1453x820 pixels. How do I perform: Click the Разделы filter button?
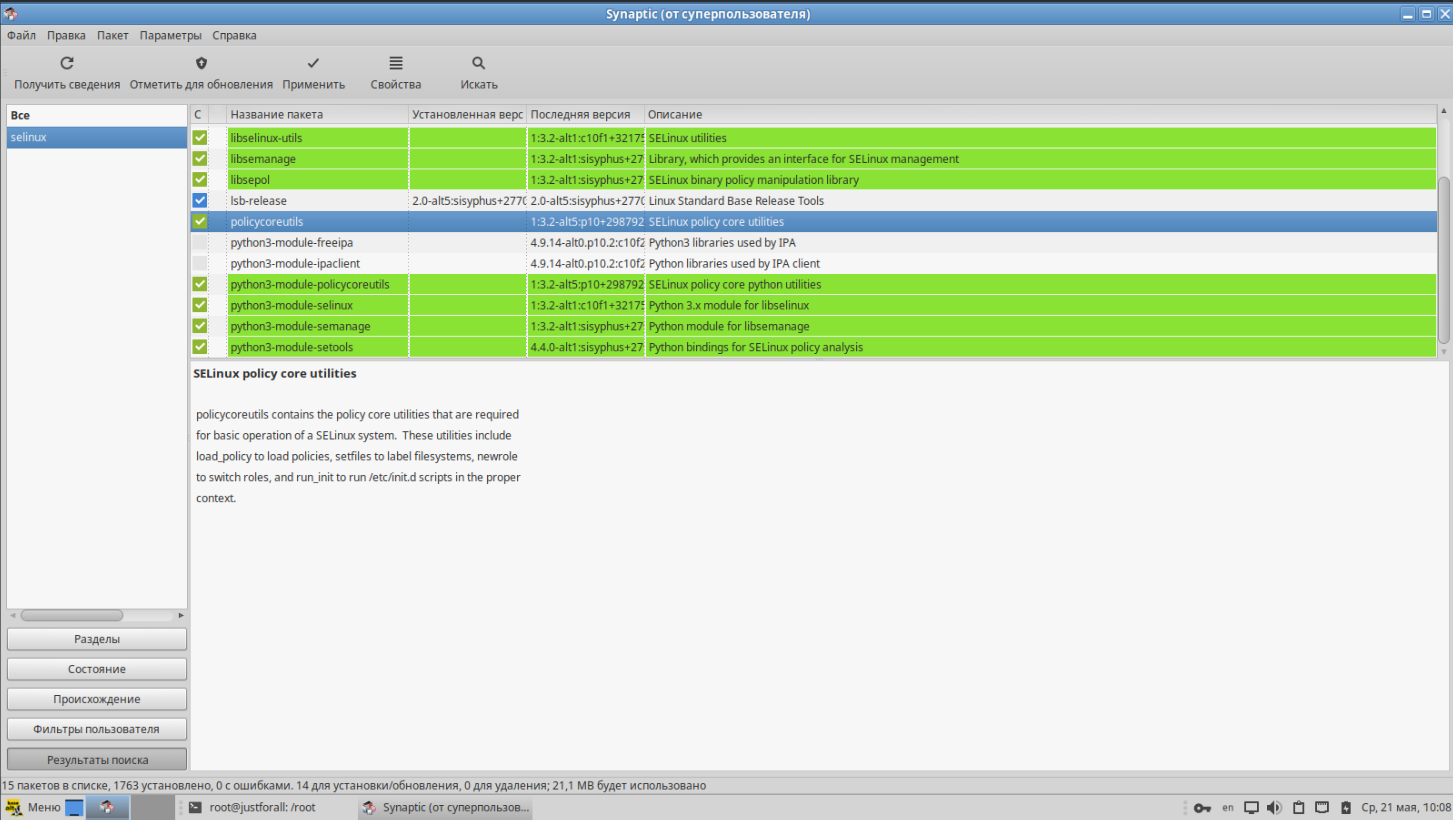[x=97, y=639]
